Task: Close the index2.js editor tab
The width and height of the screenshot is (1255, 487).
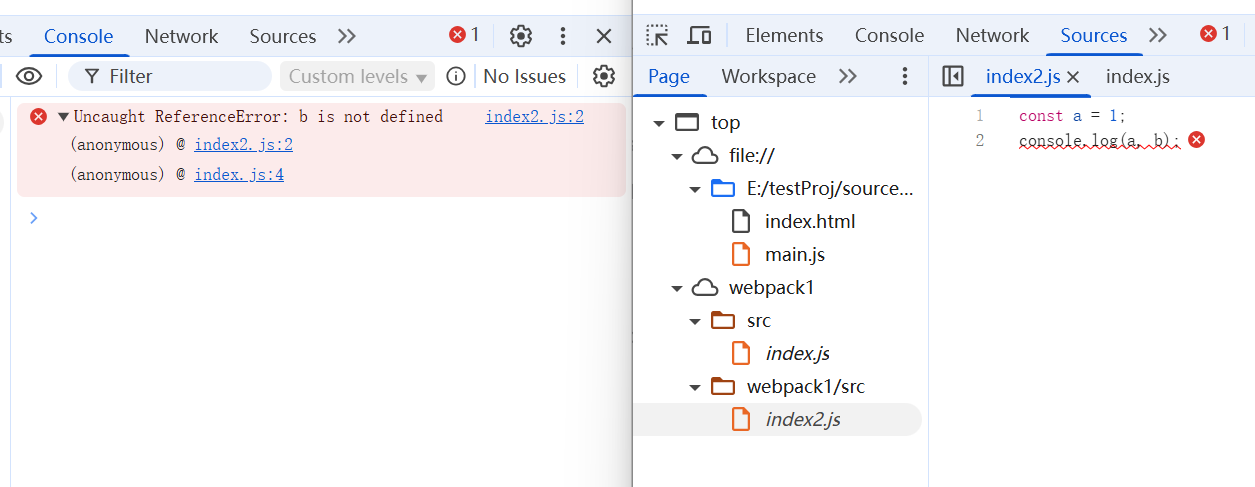Action: click(x=1073, y=77)
